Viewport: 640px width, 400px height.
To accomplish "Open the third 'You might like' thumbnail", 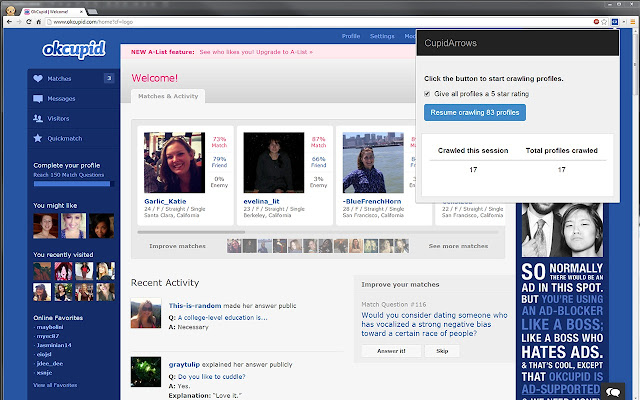I will 101,226.
